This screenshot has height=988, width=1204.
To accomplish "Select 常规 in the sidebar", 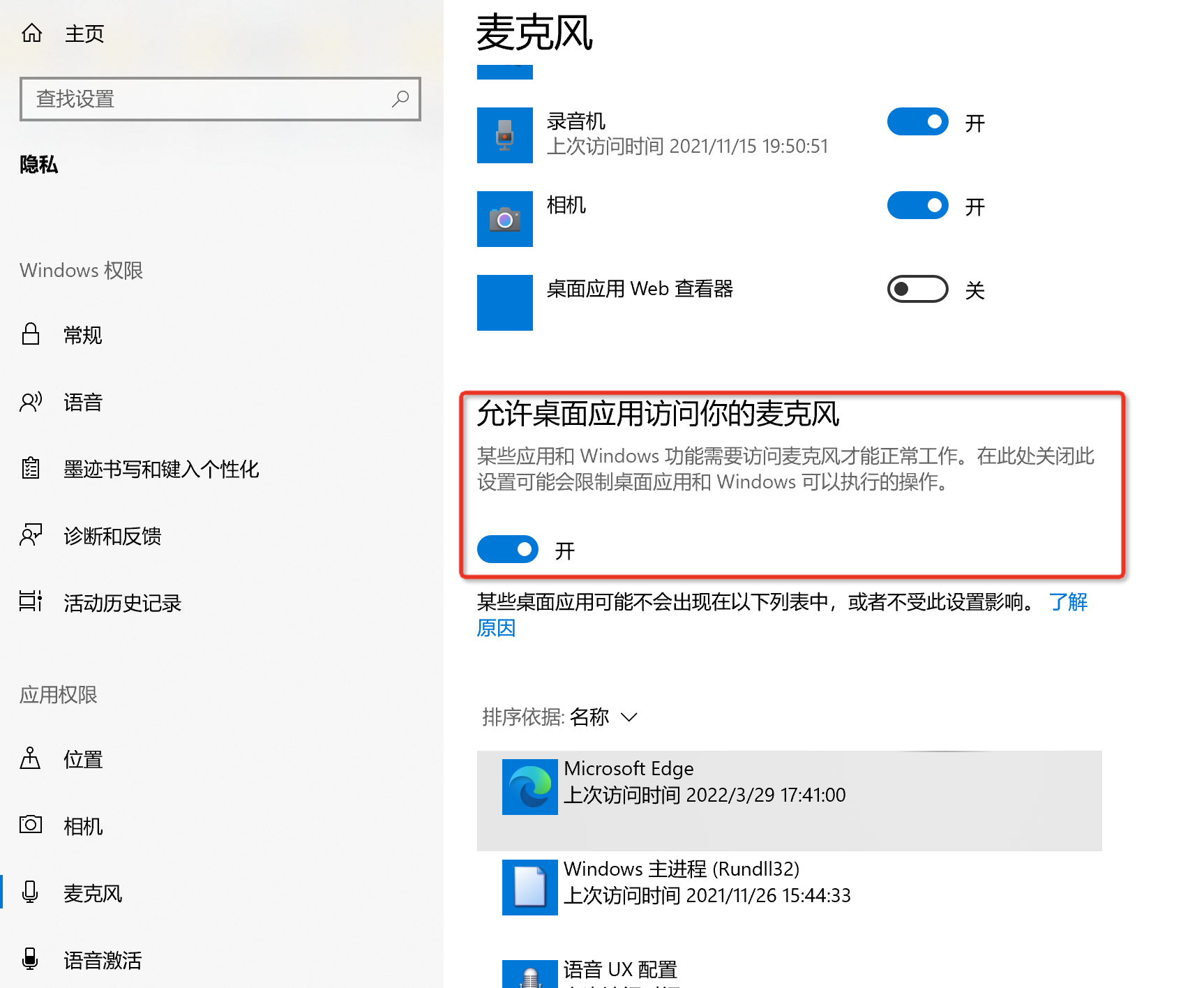I will (x=82, y=335).
